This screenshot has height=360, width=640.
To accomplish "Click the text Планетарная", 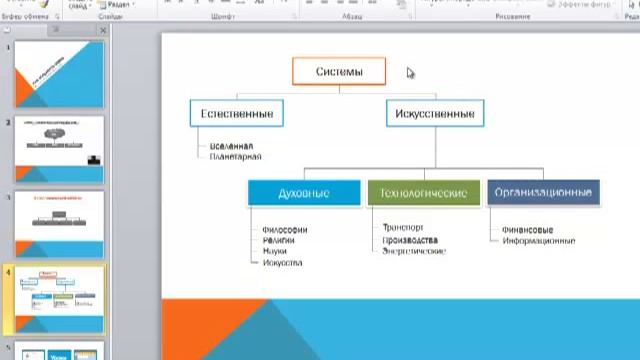I will (236, 157).
